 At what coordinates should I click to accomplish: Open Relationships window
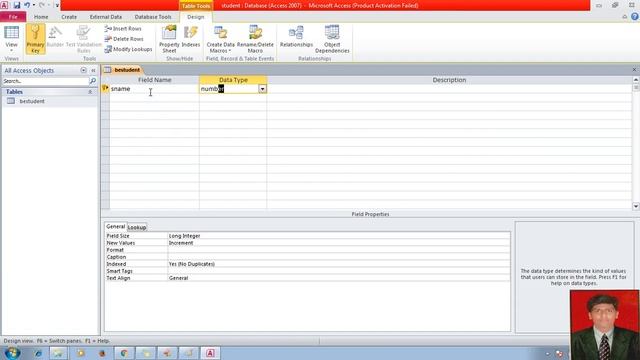296,37
